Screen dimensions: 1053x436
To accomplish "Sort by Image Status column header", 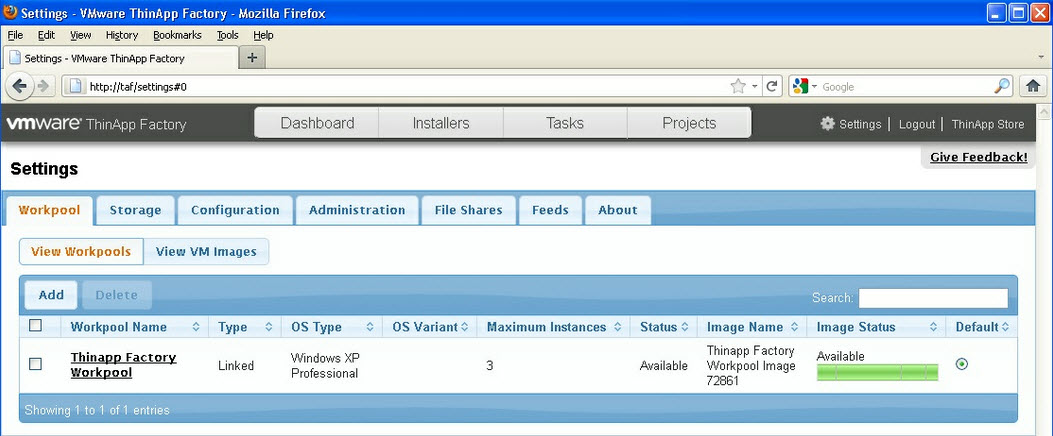I will 876,327.
